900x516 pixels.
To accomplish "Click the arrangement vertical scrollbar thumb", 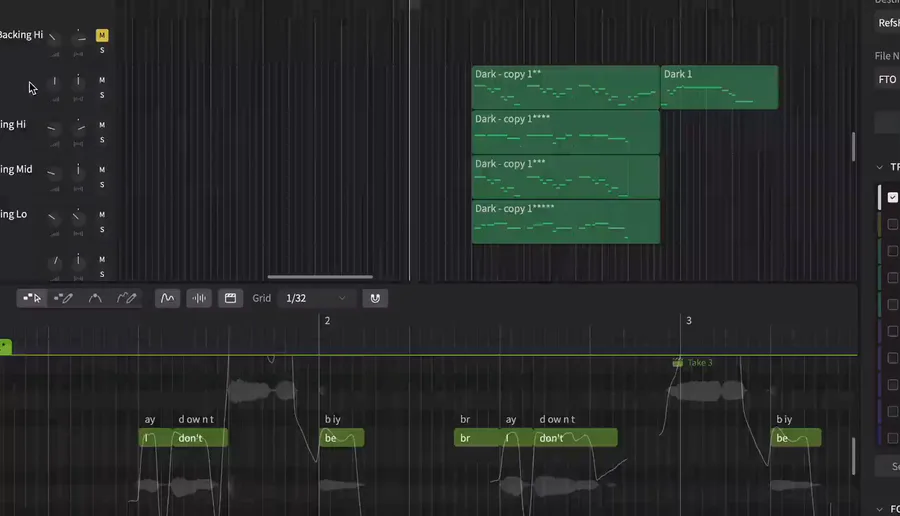I will click(x=854, y=146).
